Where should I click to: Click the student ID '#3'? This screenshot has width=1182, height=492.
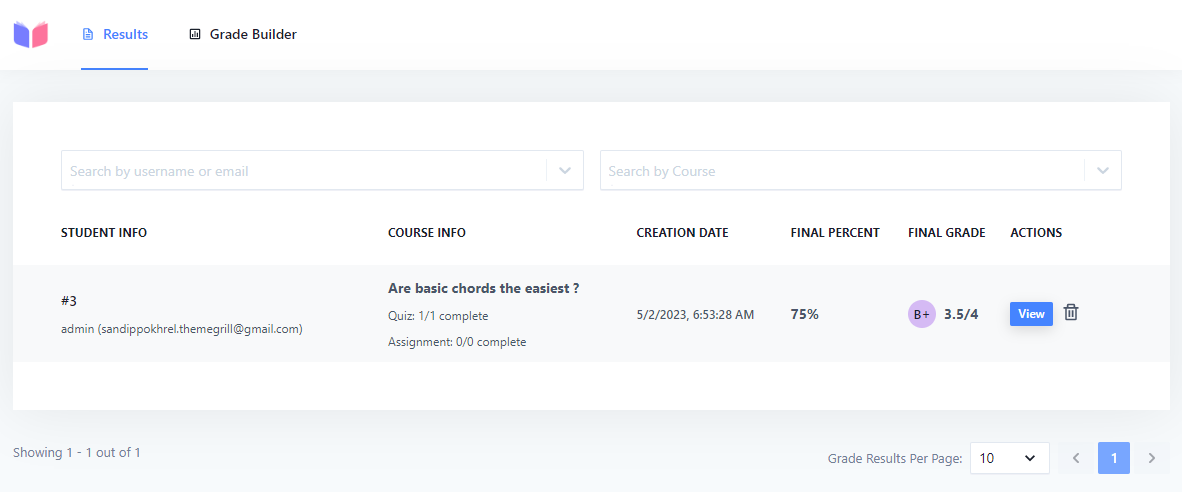click(69, 301)
